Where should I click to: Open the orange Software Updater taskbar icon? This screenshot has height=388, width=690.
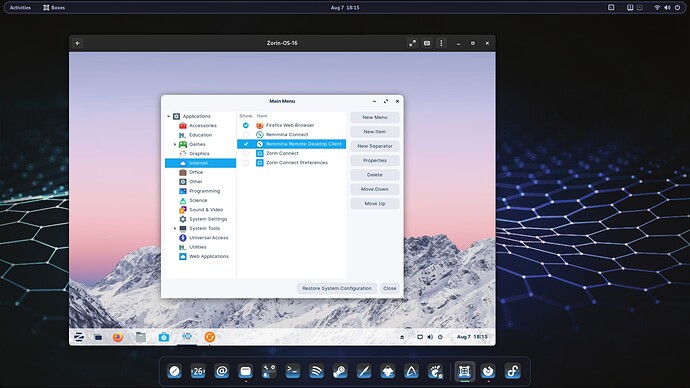point(210,337)
